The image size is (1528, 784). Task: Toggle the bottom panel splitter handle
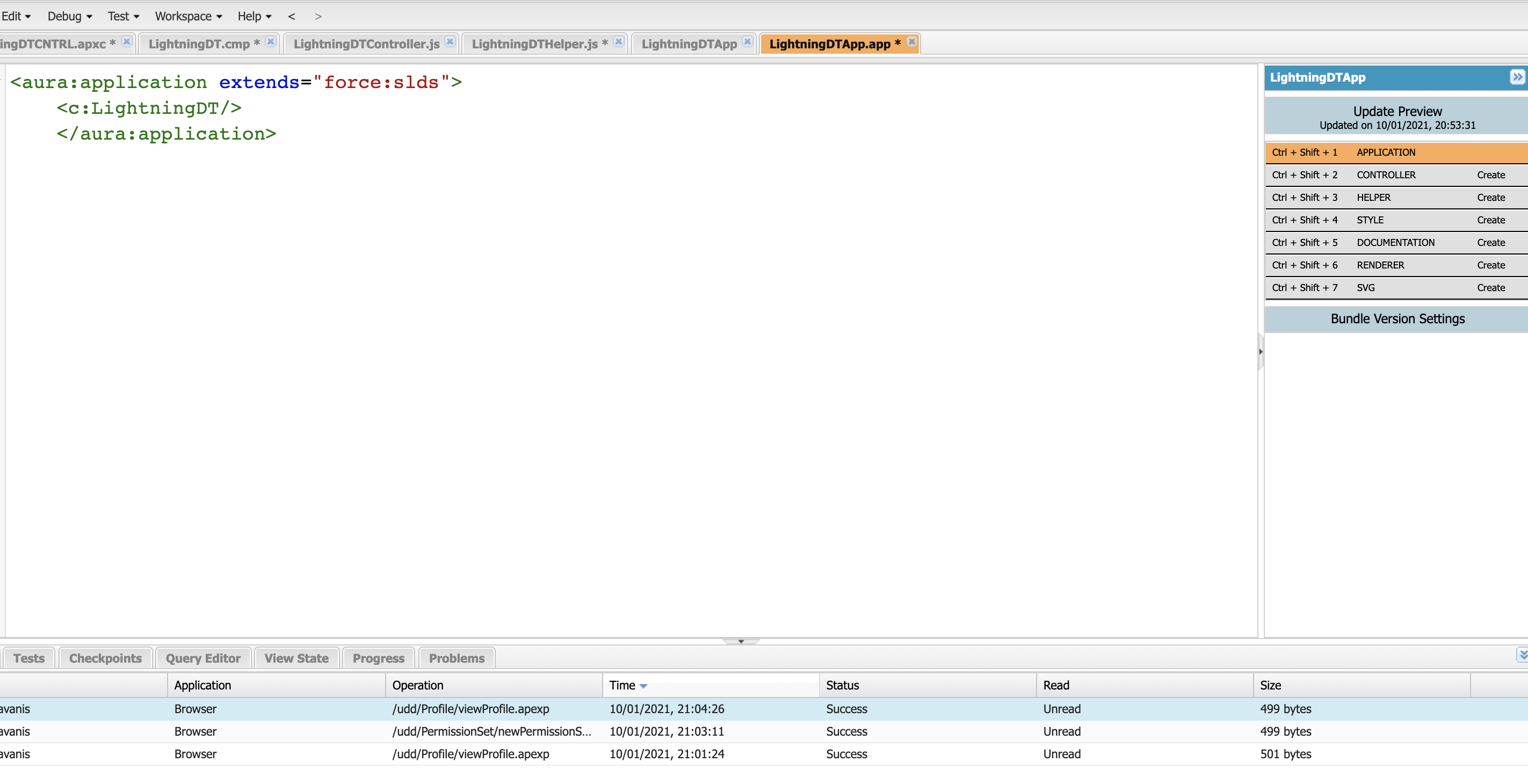point(741,641)
